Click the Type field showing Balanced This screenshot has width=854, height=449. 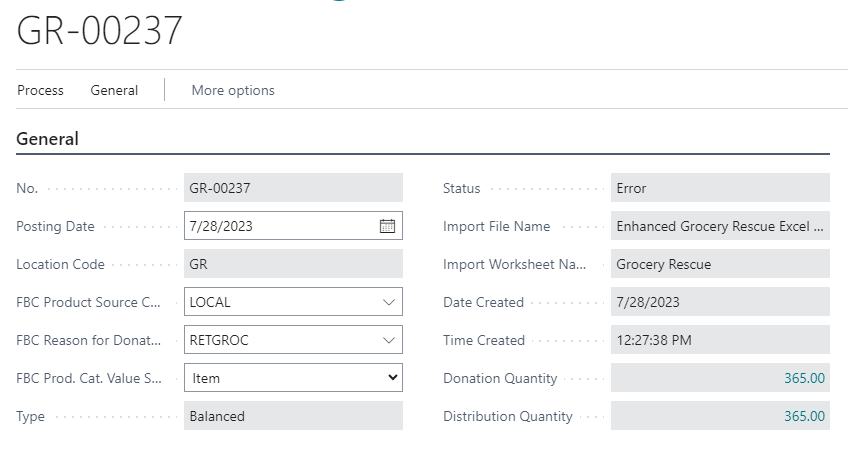tap(293, 416)
